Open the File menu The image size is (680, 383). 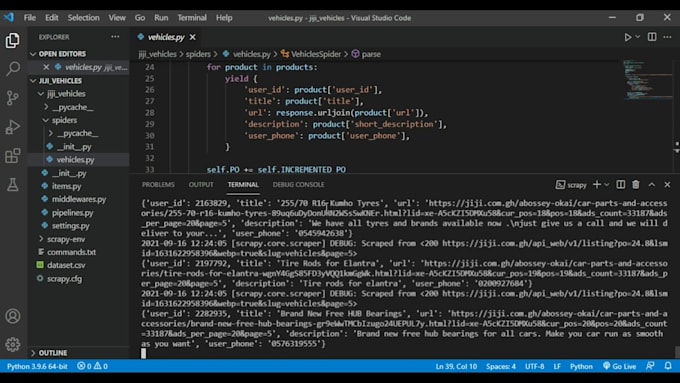point(30,18)
